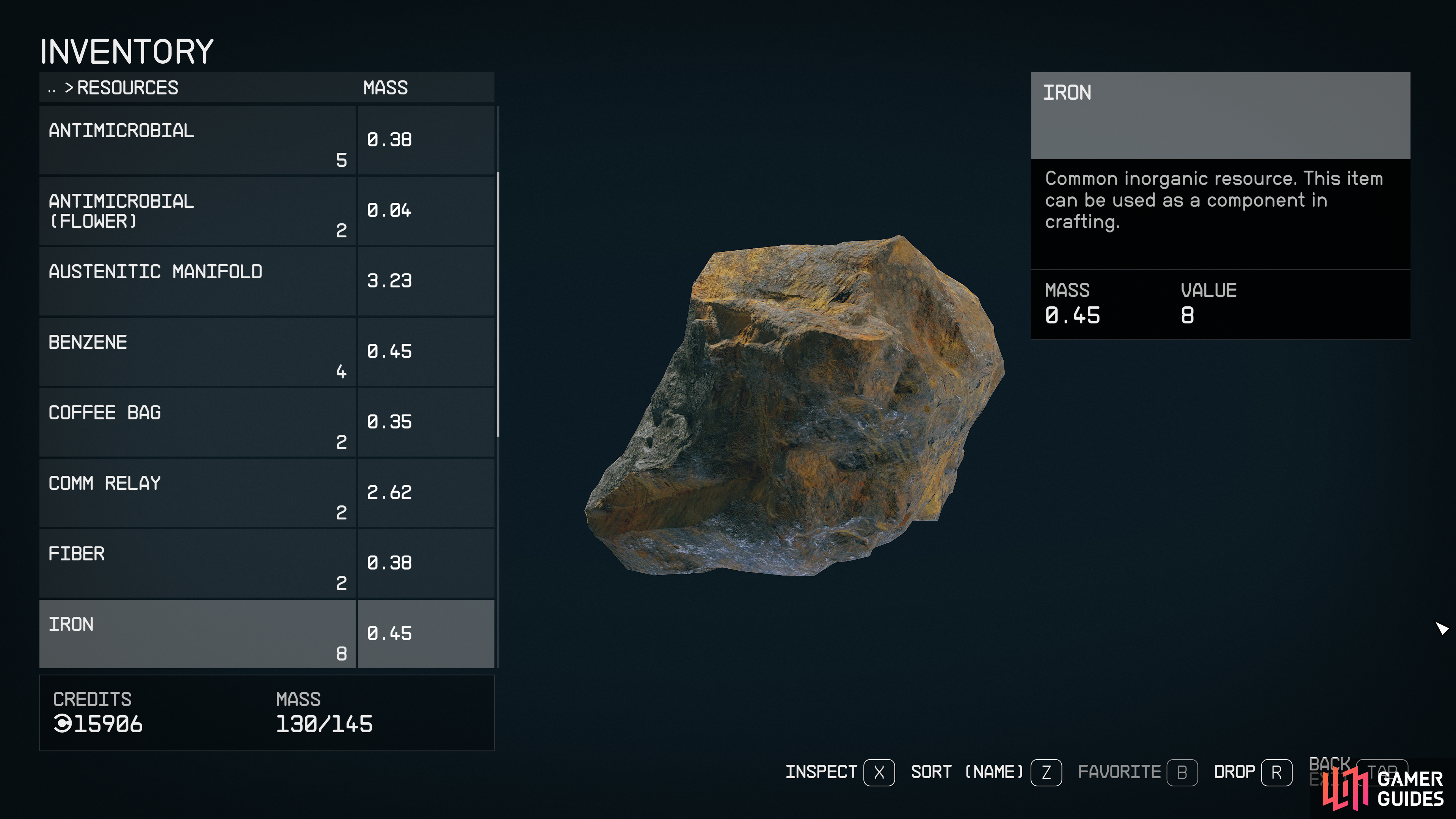Screen dimensions: 1456x819
Task: Click Antimicrobial (Flower) mass 0.04
Action: click(389, 210)
